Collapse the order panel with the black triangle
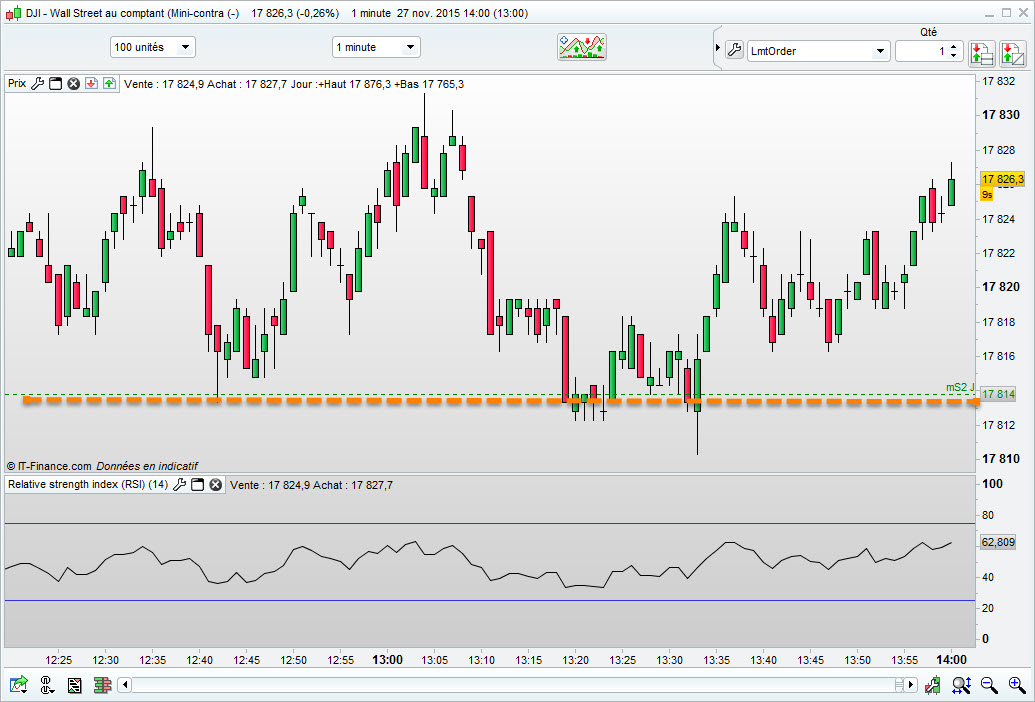Screen dimensions: 1035x702 click(x=718, y=48)
